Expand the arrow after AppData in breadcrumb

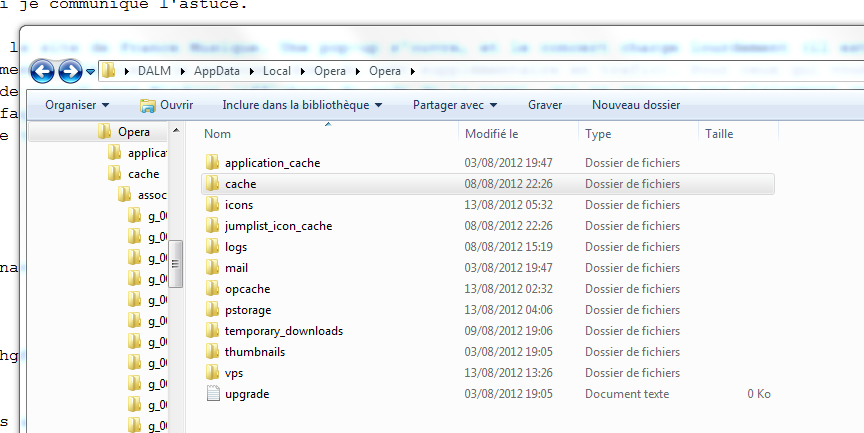[251, 71]
